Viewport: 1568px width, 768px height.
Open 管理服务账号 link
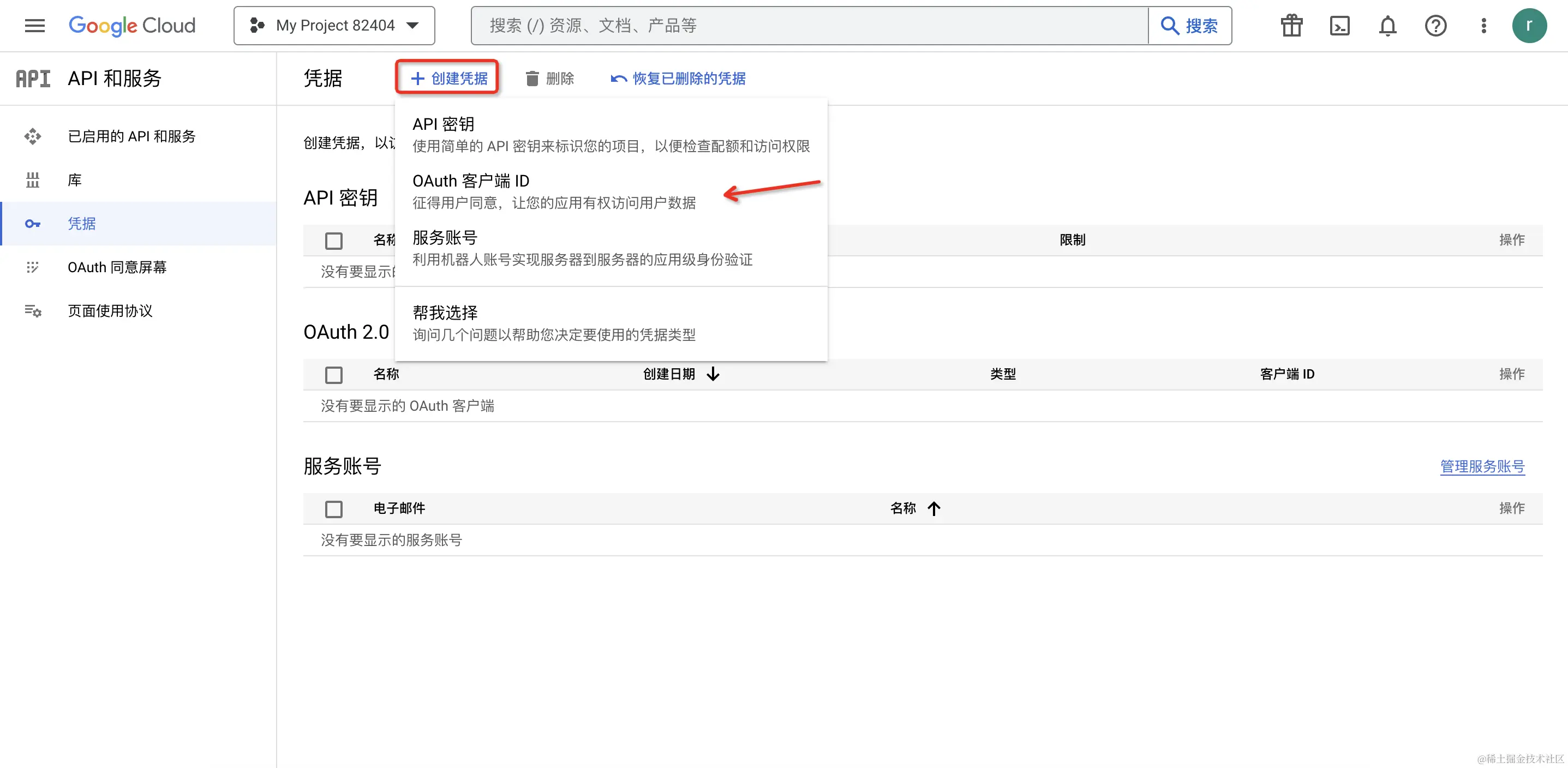tap(1482, 466)
